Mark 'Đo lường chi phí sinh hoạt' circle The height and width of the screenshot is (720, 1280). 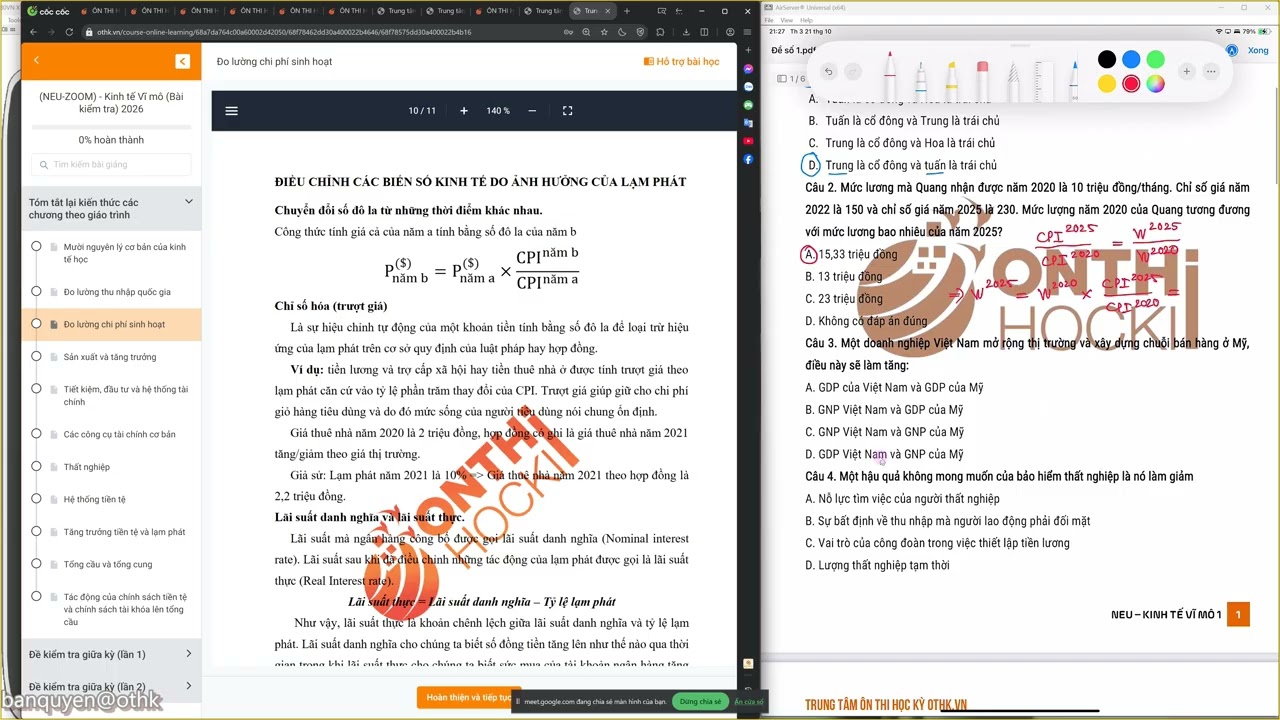tap(36, 324)
